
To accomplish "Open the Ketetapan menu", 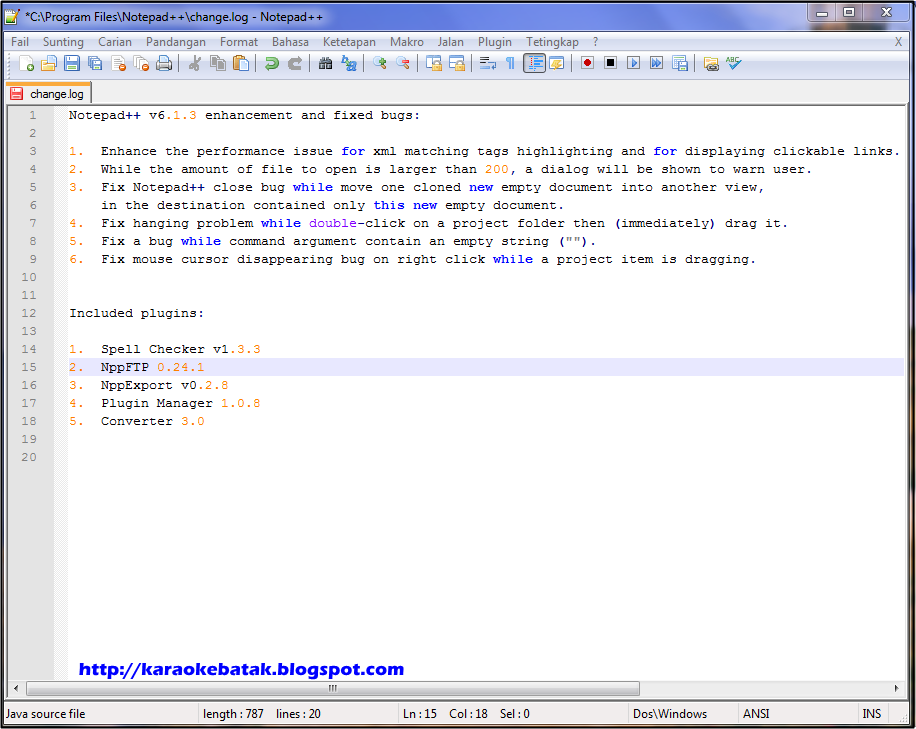I will pos(349,42).
